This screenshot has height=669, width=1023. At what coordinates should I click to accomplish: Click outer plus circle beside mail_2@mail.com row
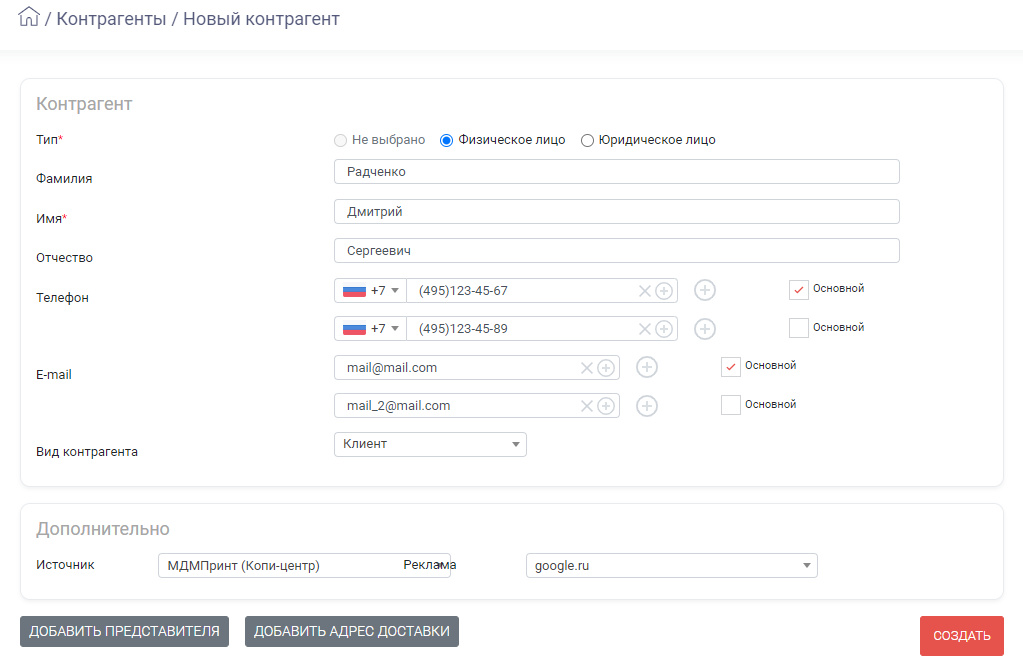[x=647, y=406]
